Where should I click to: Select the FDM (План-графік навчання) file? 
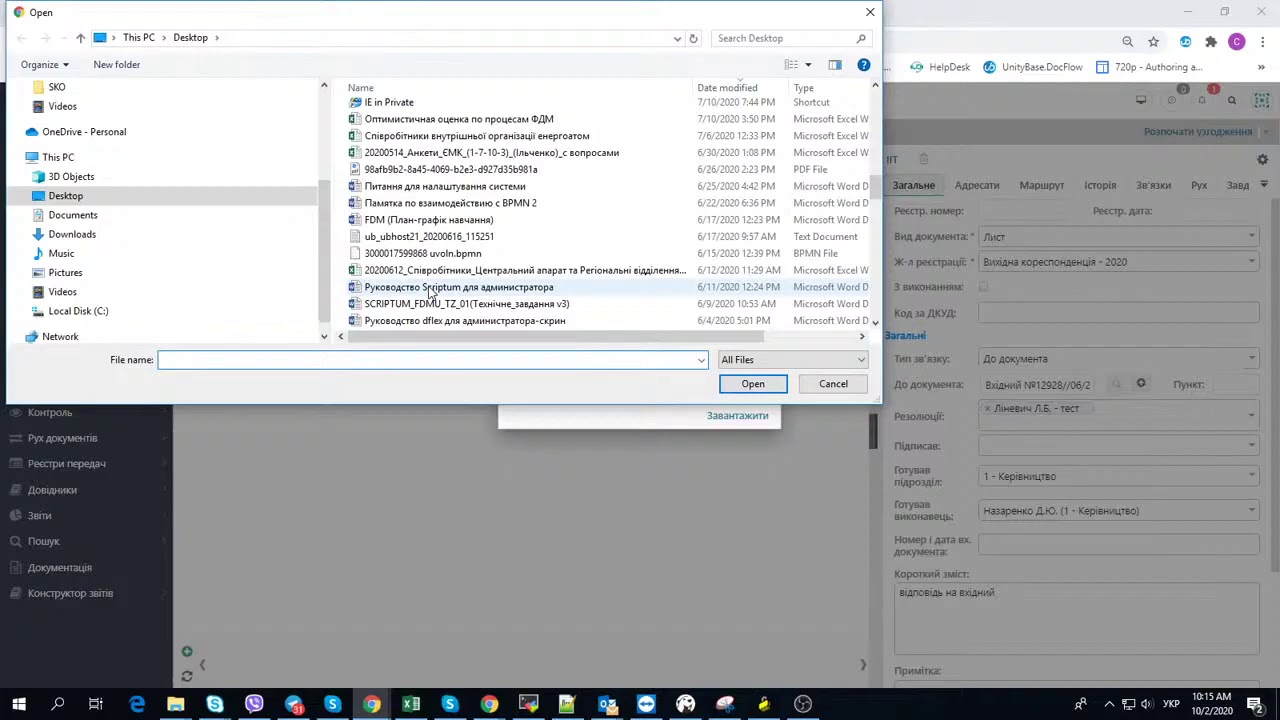(x=429, y=220)
